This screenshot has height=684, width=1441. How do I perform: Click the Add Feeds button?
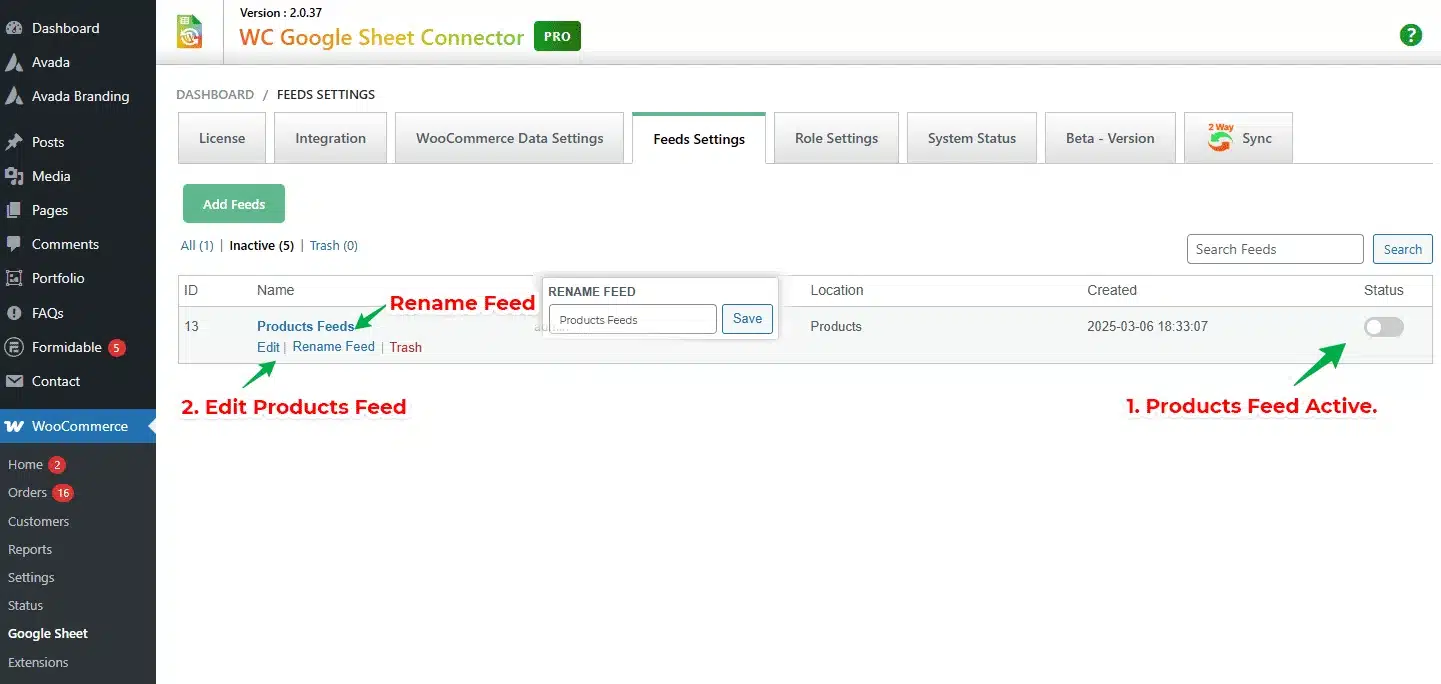pyautogui.click(x=233, y=203)
